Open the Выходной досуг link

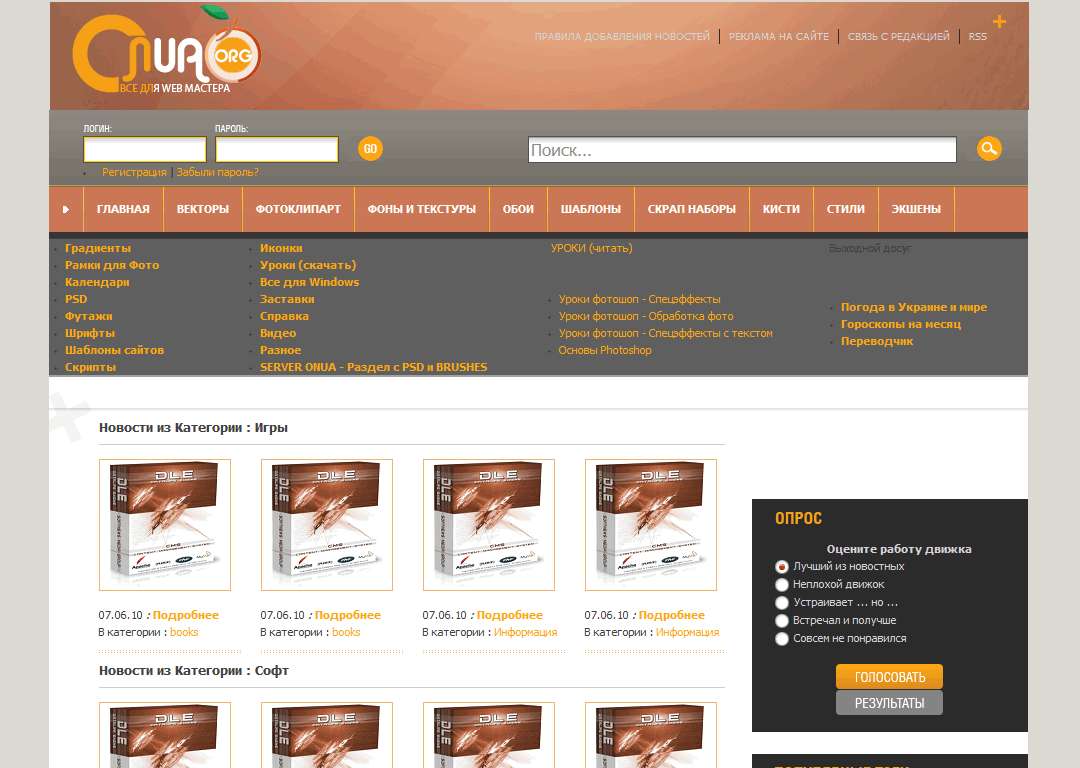[870, 248]
